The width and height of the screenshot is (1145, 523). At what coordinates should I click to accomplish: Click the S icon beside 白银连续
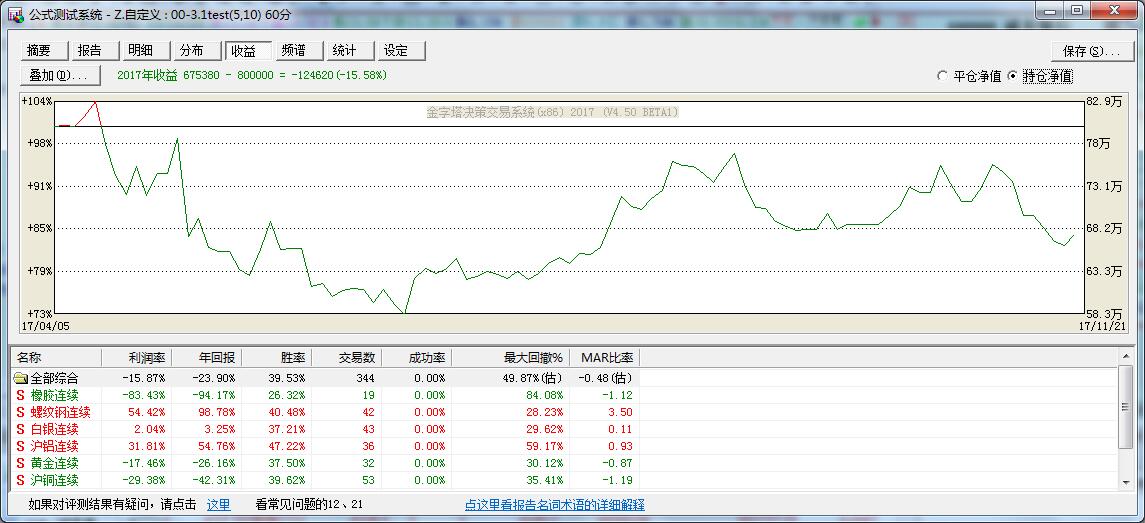pos(20,429)
